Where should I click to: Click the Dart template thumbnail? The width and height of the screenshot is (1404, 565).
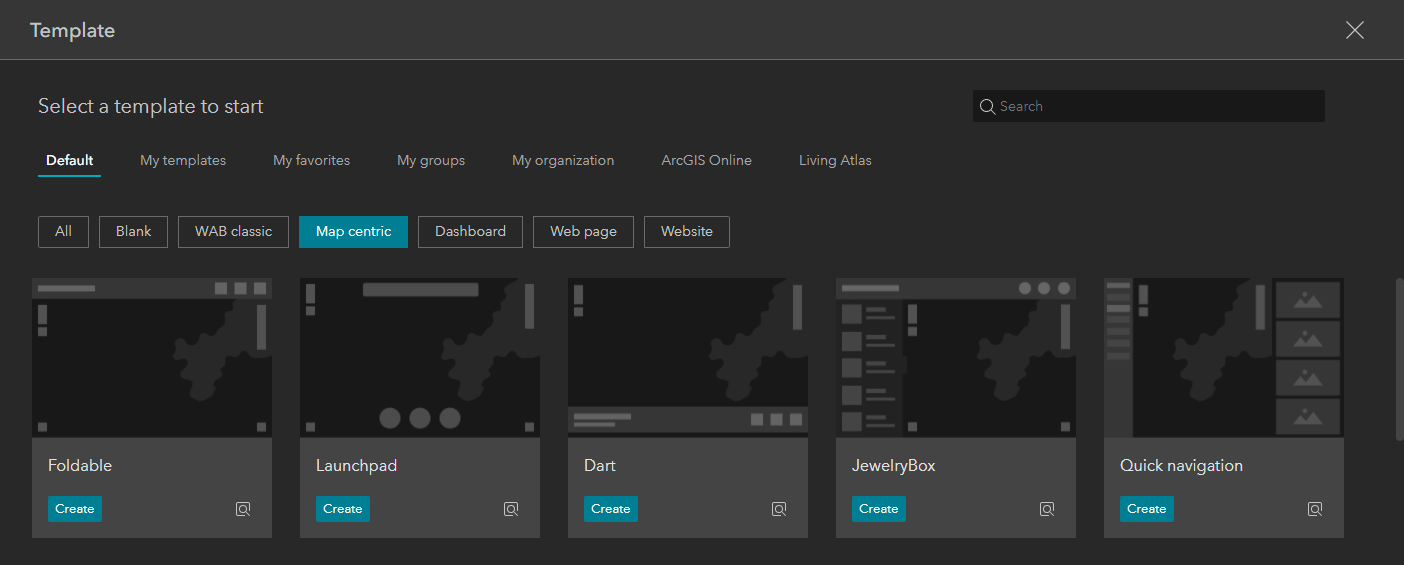[688, 358]
